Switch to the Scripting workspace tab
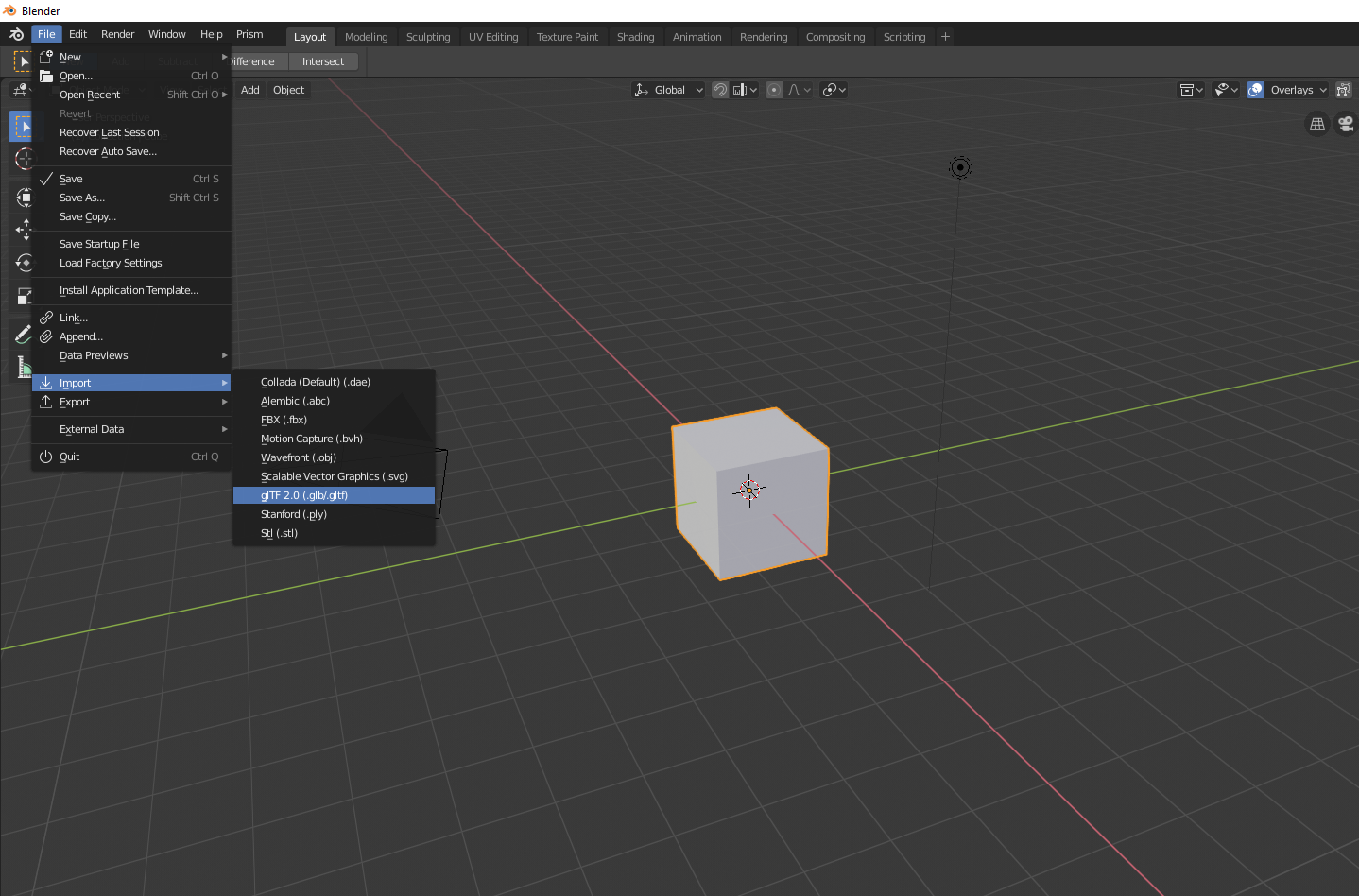 click(x=903, y=37)
